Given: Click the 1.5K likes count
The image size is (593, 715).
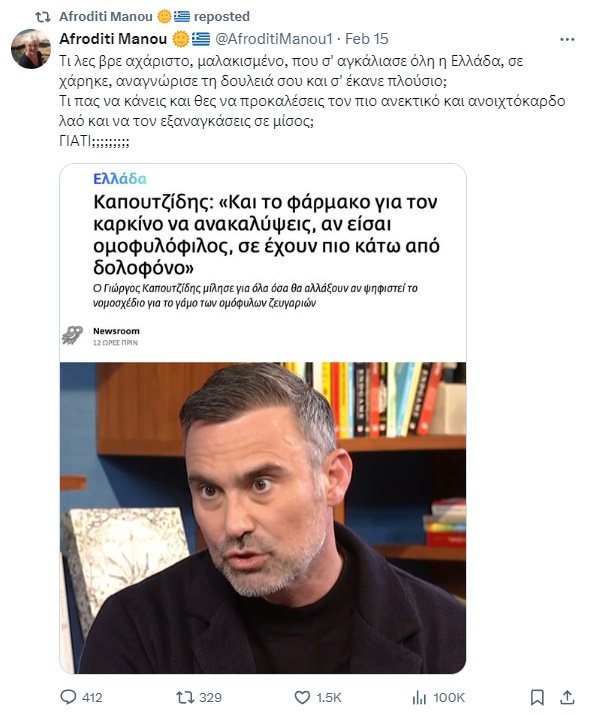Looking at the screenshot, I should click(x=329, y=698).
